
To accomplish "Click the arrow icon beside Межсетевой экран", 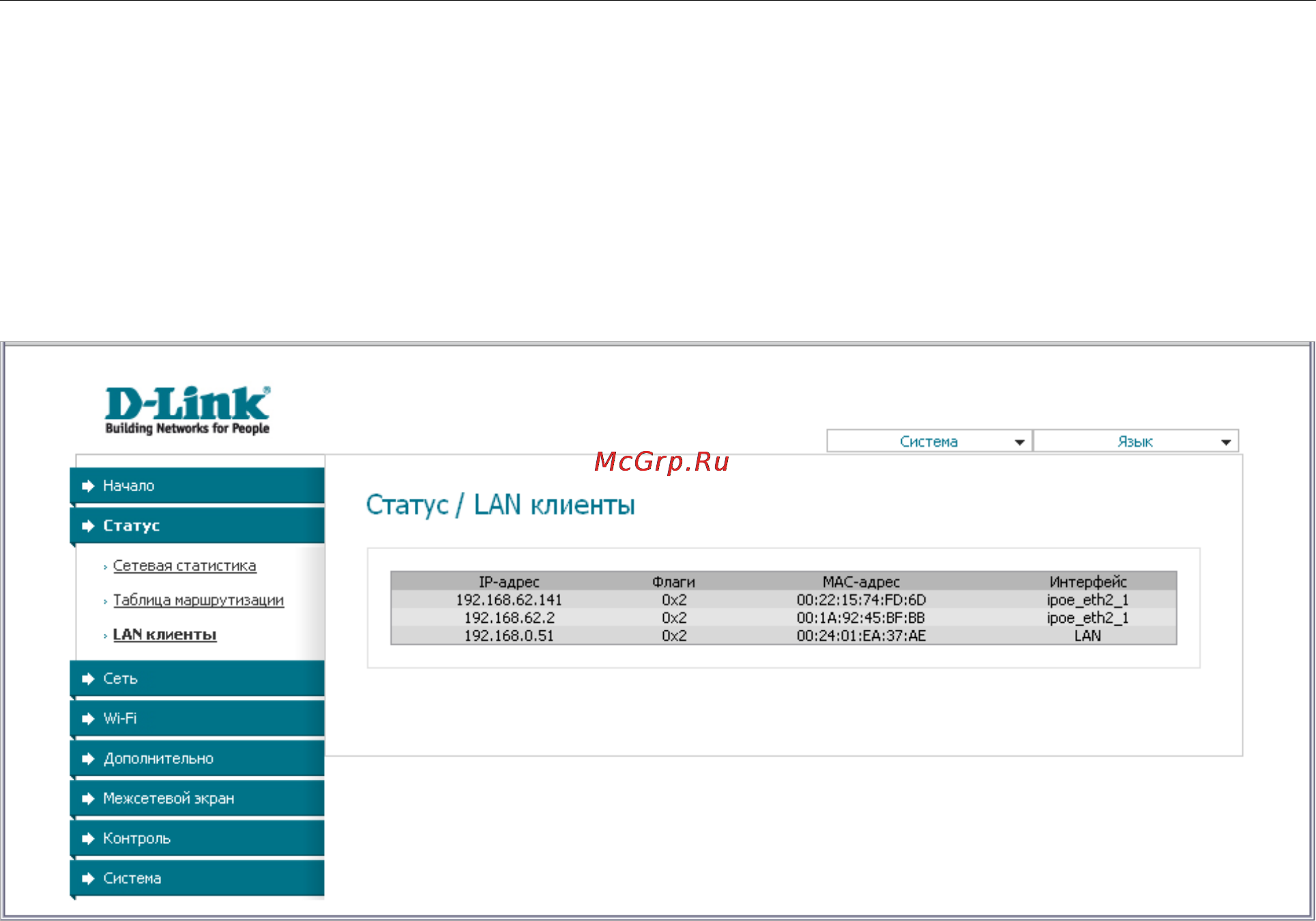I will [88, 798].
